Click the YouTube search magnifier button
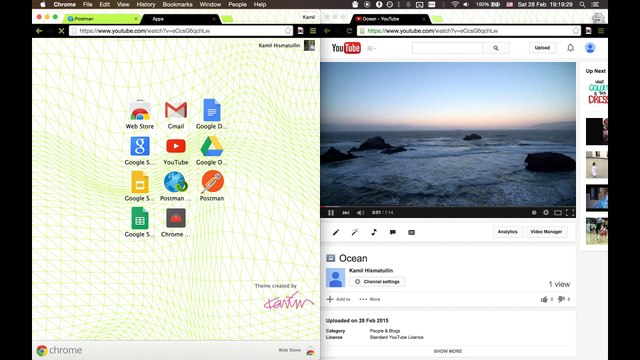Viewport: 640px width, 360px height. pyautogui.click(x=496, y=48)
